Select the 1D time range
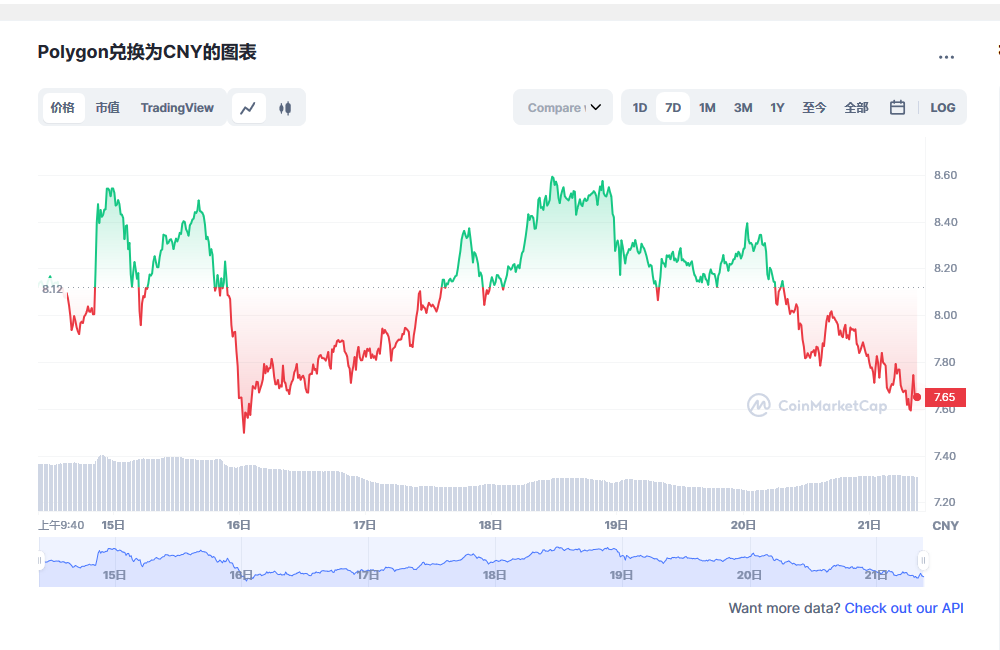Screen dimensions: 1000x650 coord(640,107)
